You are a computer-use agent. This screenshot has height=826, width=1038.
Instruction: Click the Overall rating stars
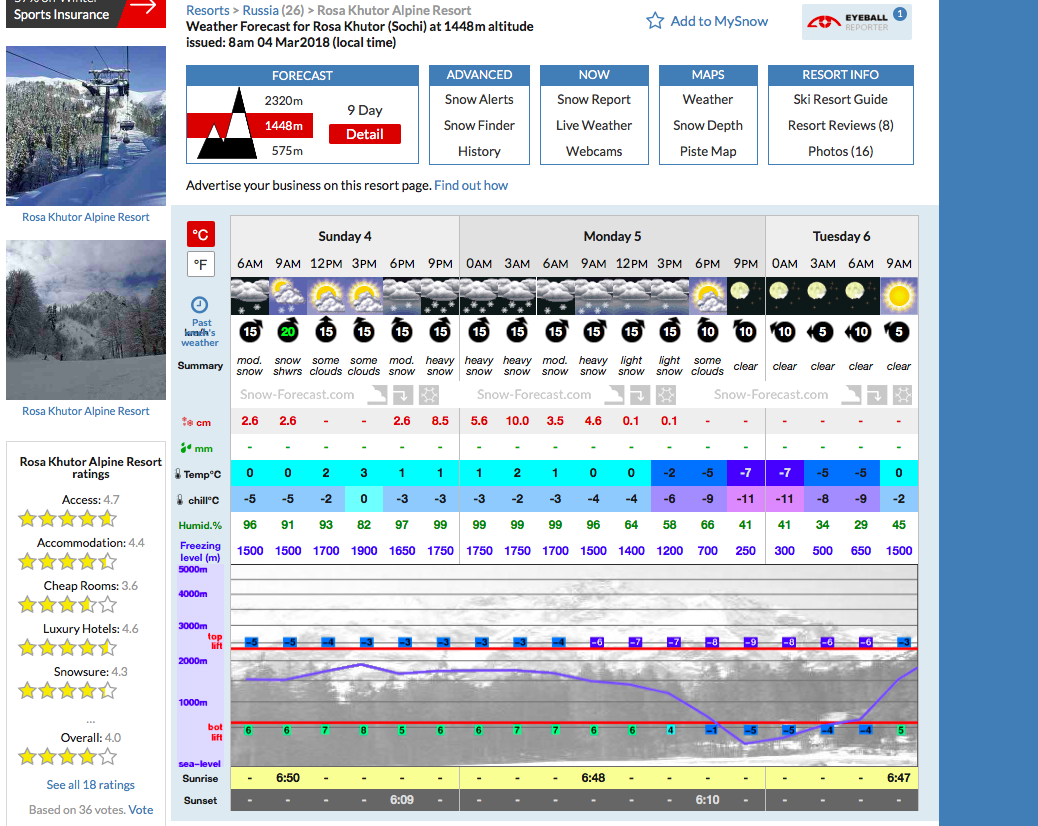(67, 757)
